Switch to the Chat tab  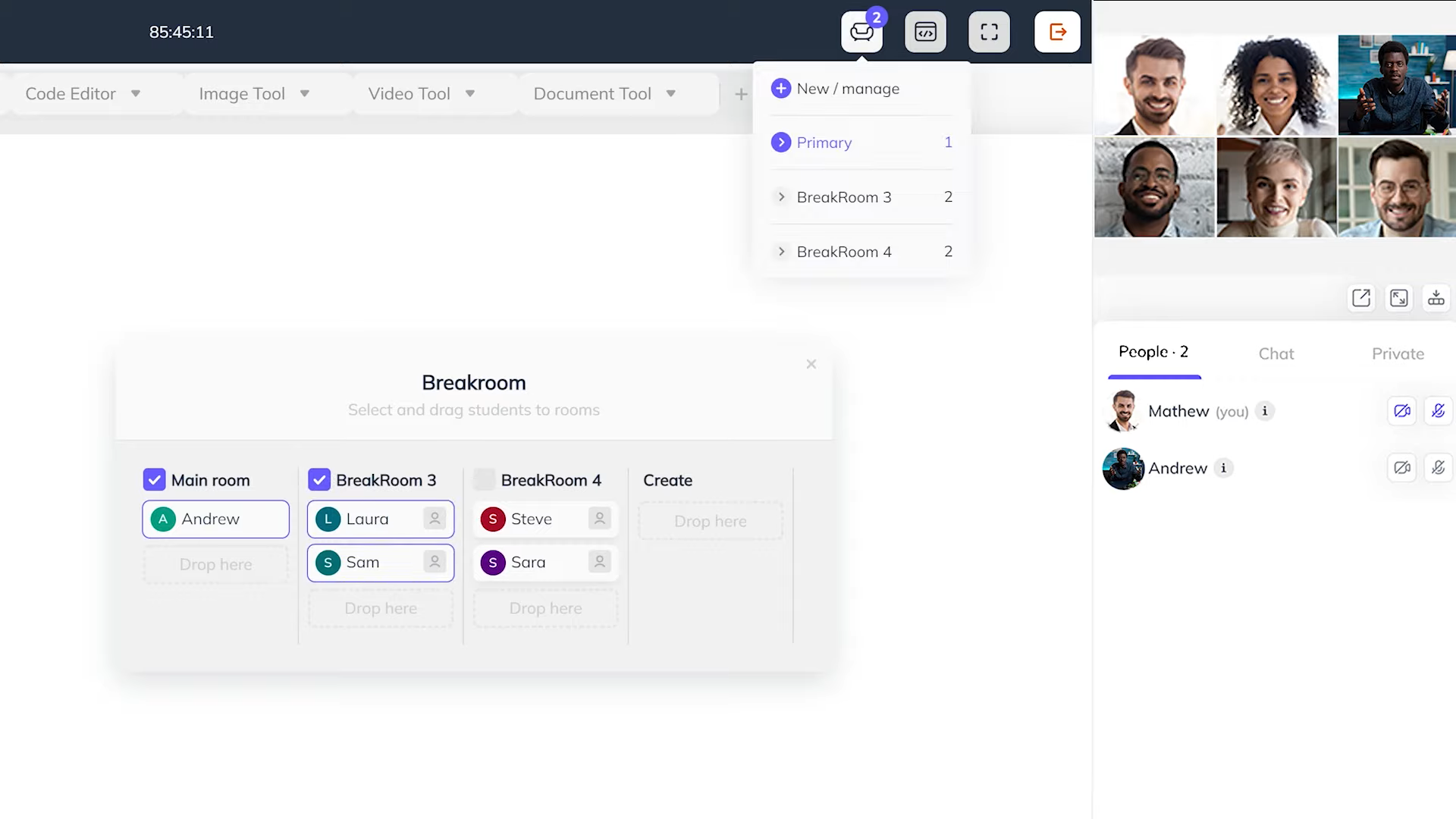click(x=1276, y=354)
